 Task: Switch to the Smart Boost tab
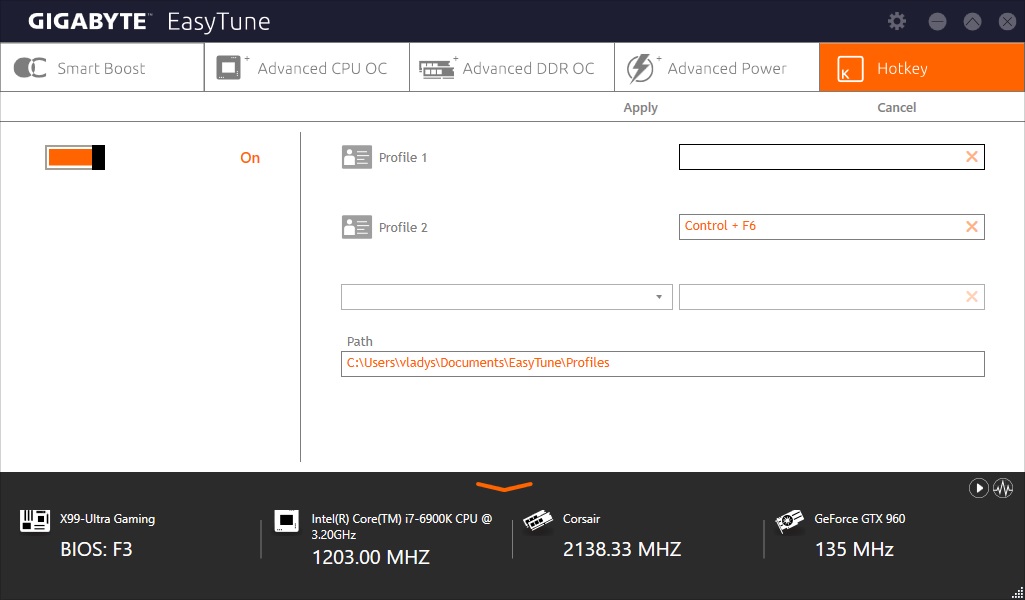(x=103, y=67)
